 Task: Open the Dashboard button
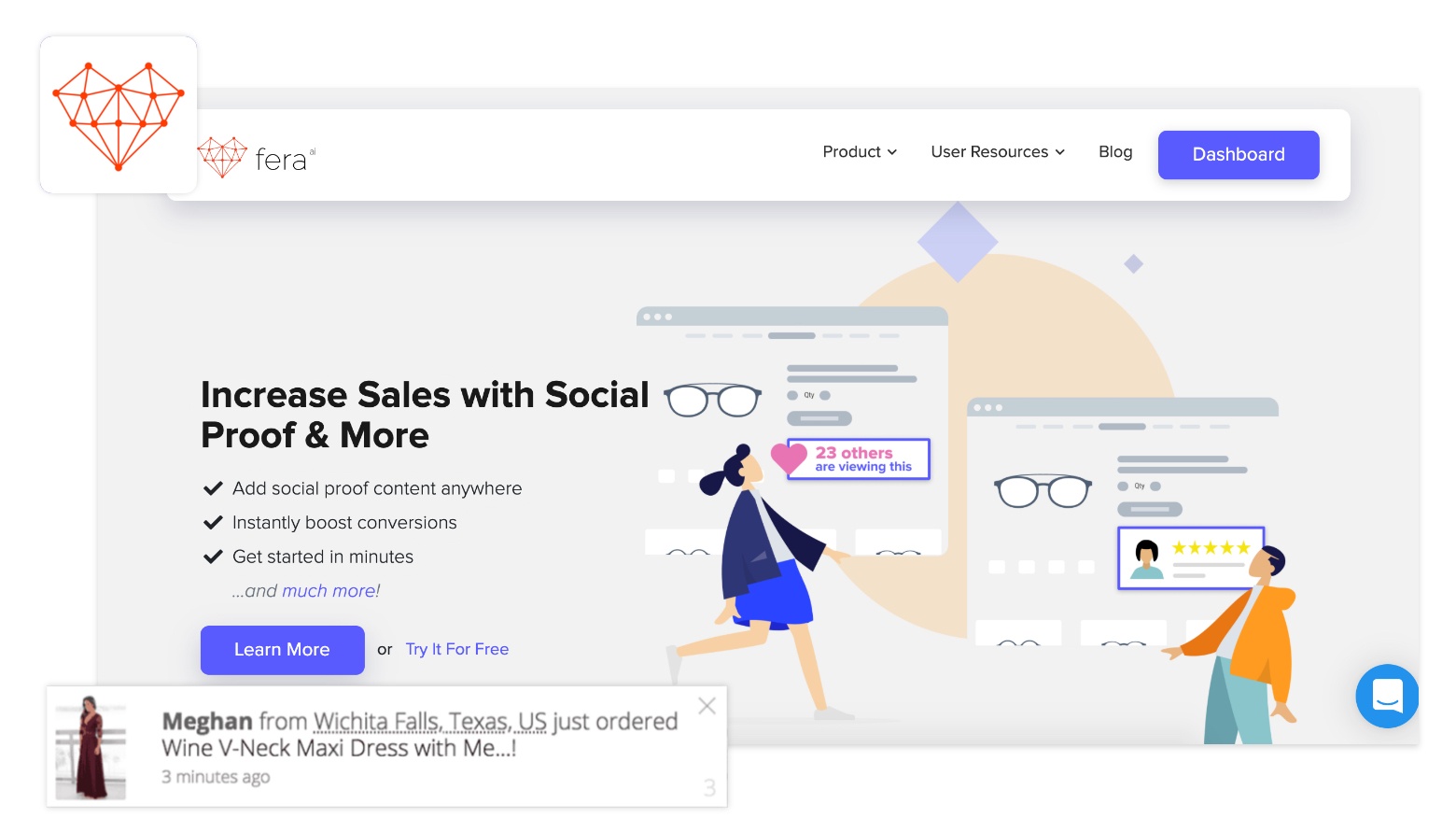coord(1239,154)
